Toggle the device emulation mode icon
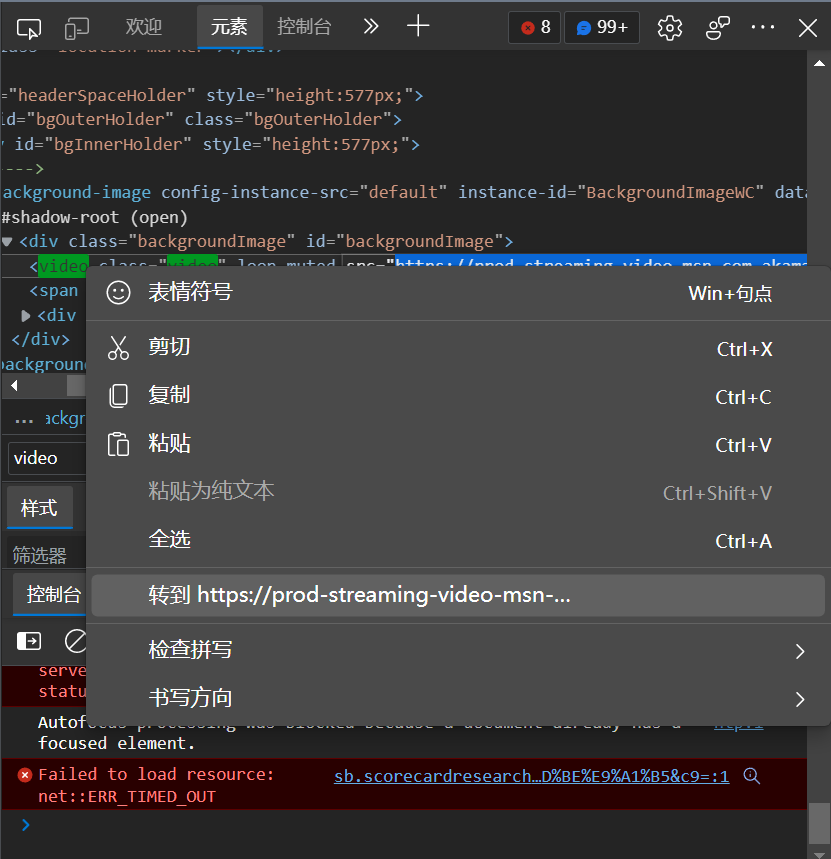The height and width of the screenshot is (859, 831). click(x=77, y=28)
